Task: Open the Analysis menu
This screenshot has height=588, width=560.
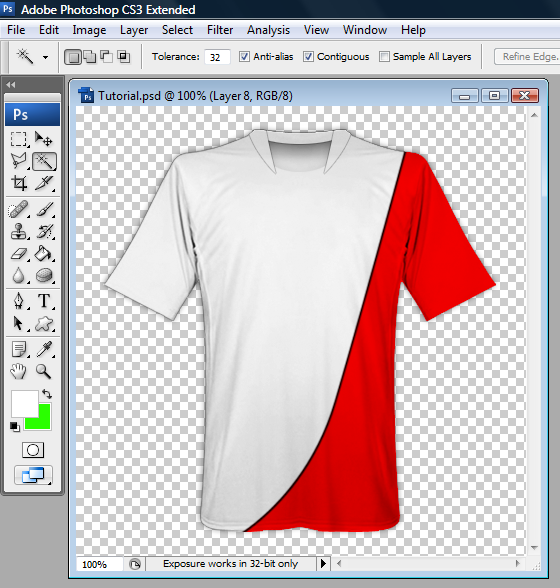Action: (x=268, y=30)
